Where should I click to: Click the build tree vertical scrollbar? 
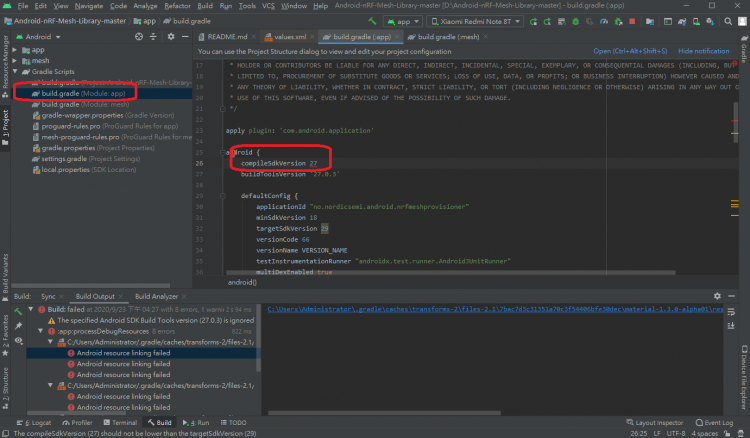point(259,338)
